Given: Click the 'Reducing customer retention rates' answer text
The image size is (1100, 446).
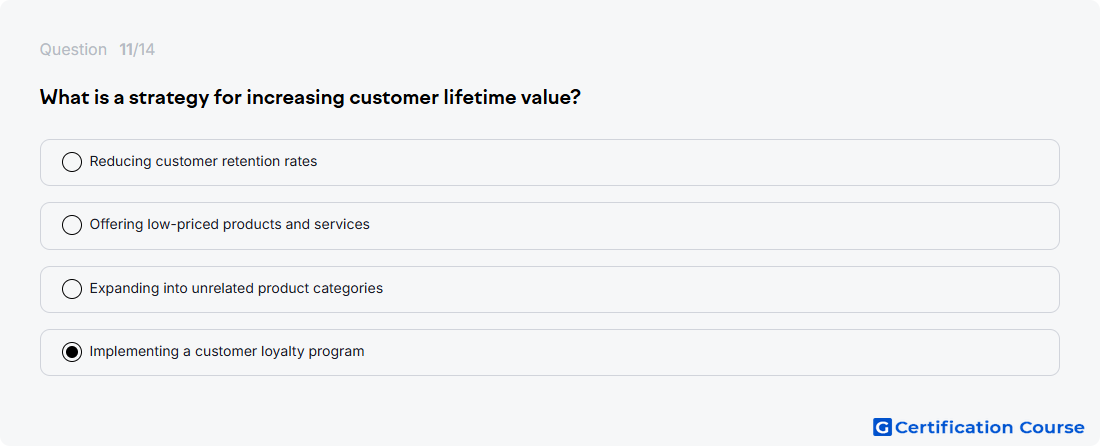Looking at the screenshot, I should point(203,161).
